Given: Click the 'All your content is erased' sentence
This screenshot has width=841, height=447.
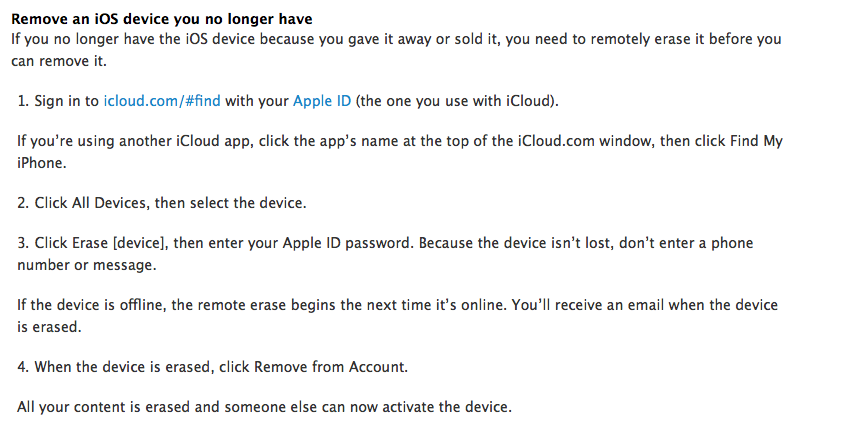Looking at the screenshot, I should coord(264,407).
